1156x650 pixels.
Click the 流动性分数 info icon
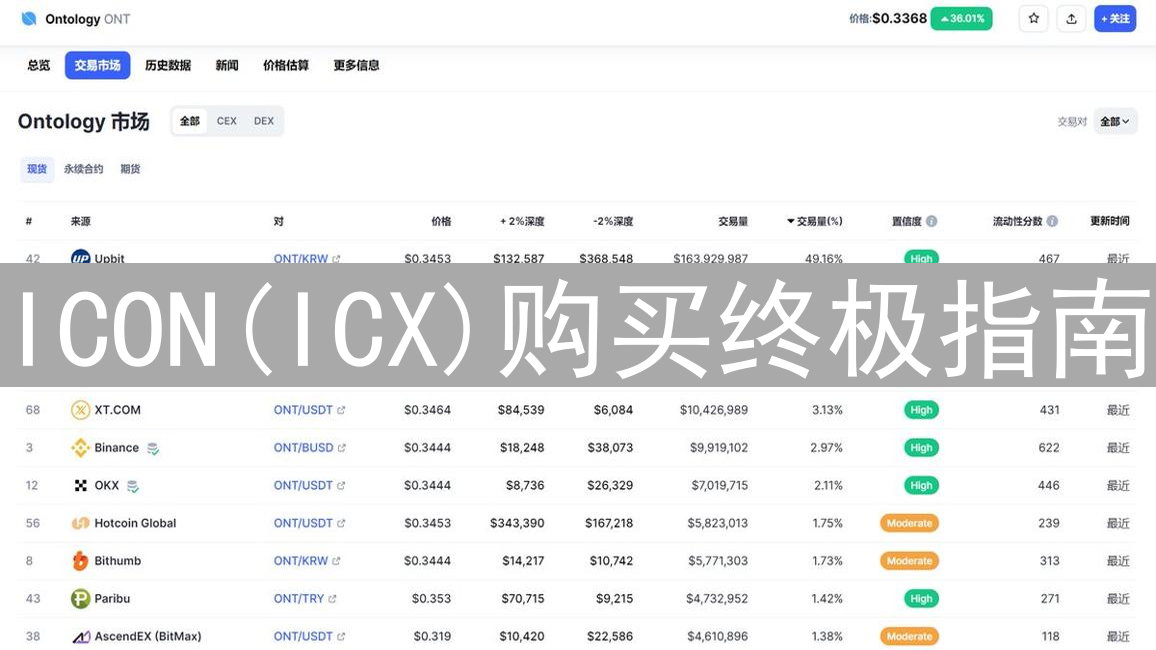[x=1052, y=221]
